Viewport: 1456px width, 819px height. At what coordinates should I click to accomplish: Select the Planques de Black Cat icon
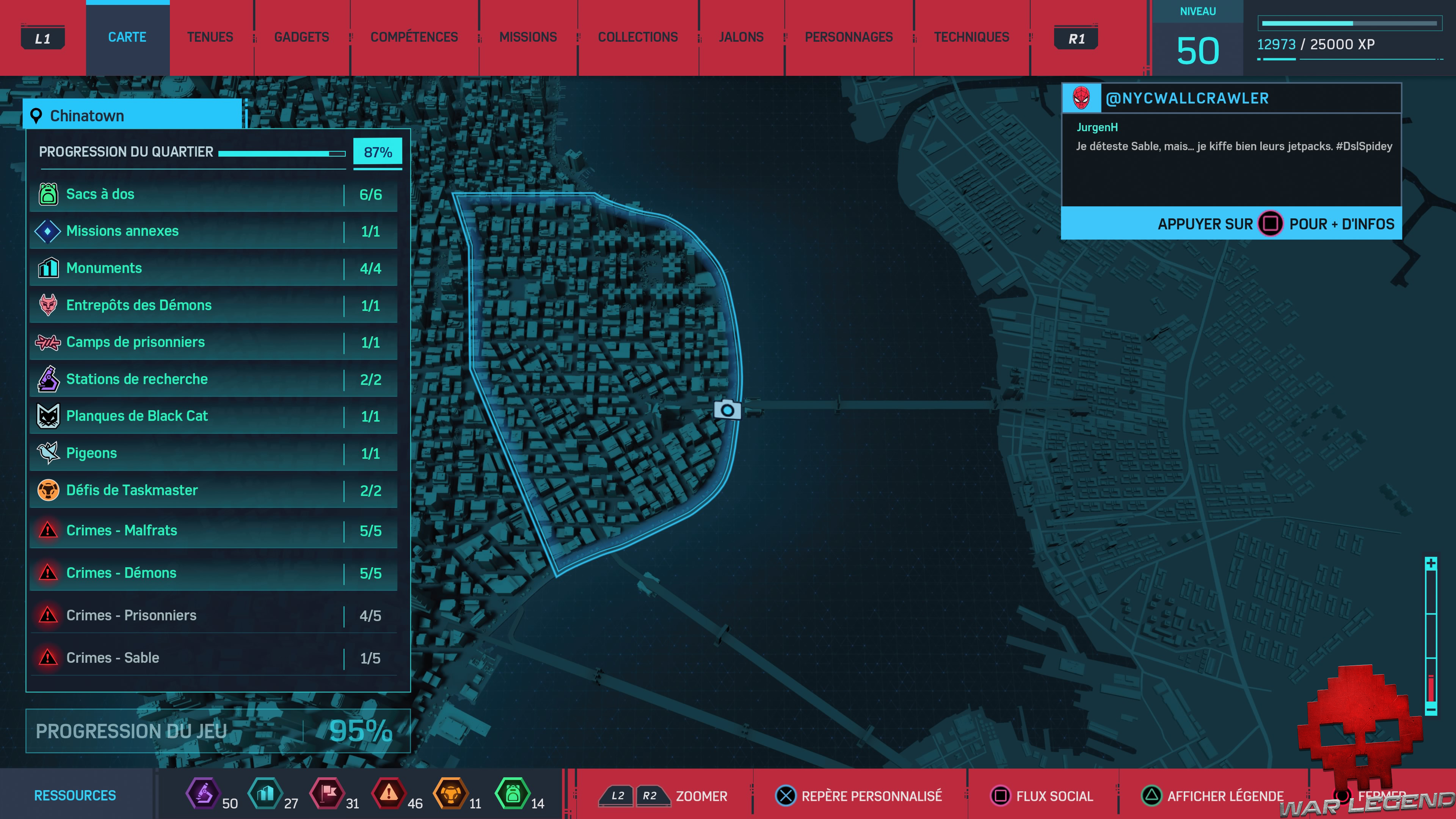click(x=48, y=416)
